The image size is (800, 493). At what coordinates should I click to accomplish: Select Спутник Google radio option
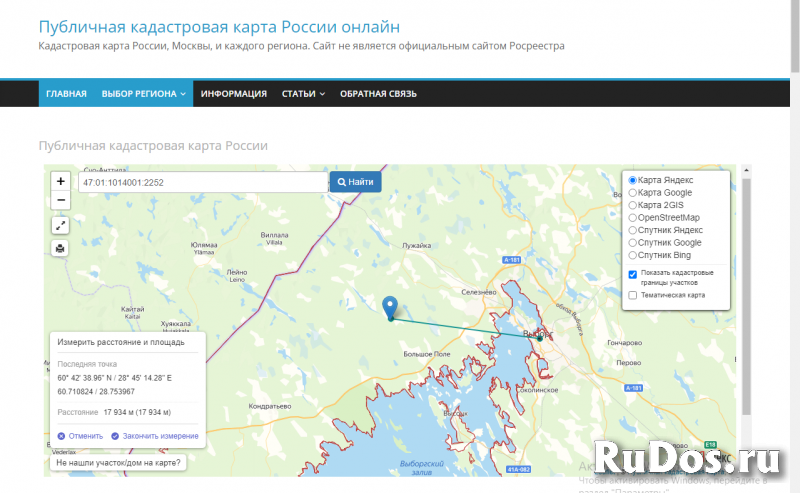pos(633,242)
